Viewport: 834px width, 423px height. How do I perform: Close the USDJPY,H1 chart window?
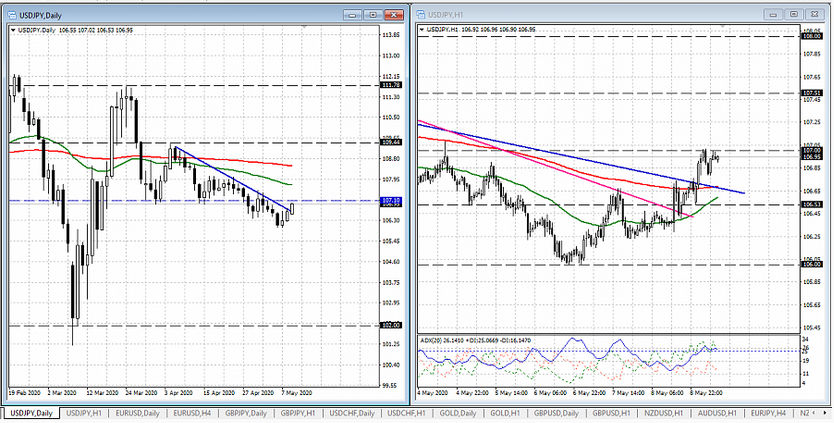click(814, 14)
